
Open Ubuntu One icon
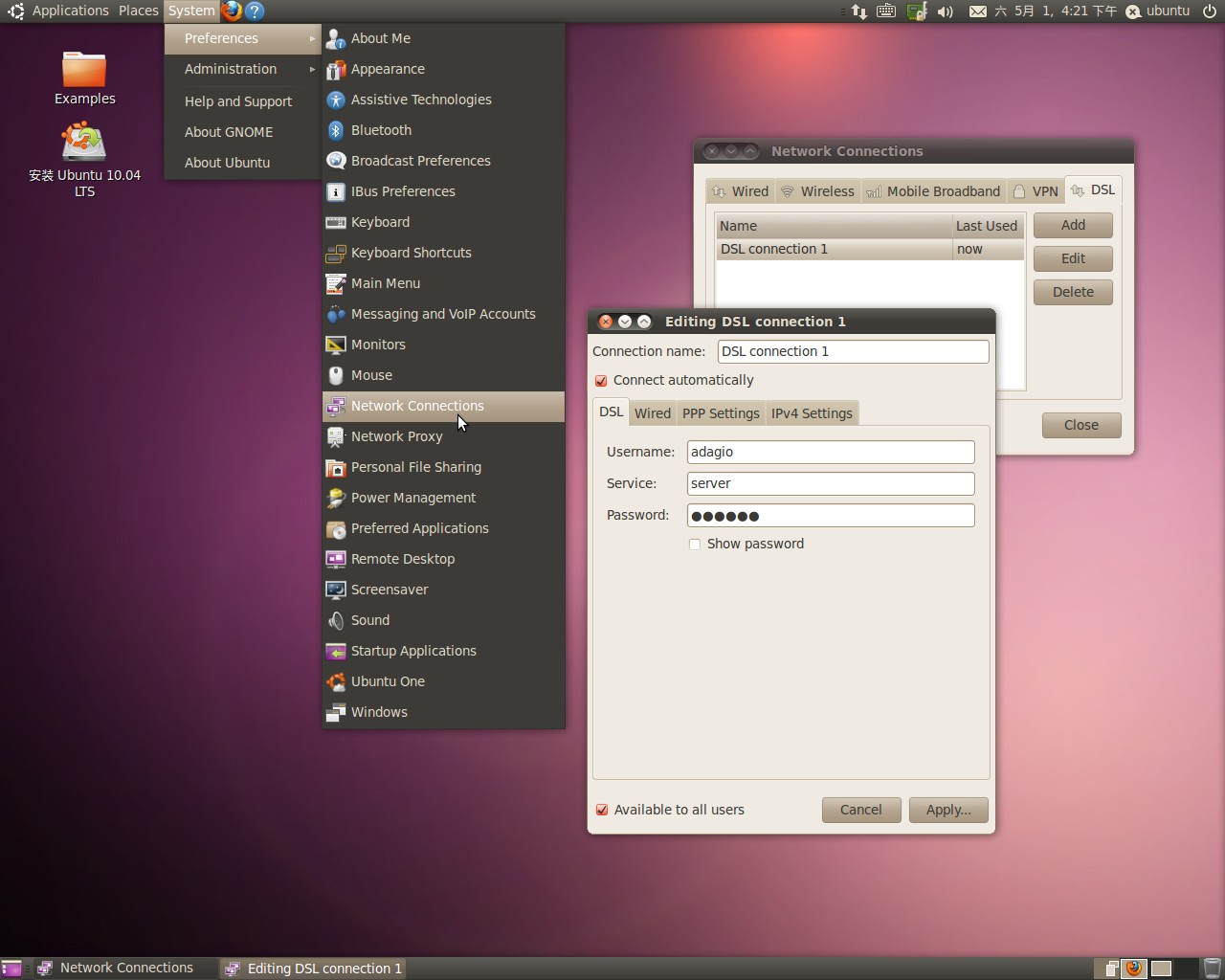pyautogui.click(x=336, y=681)
